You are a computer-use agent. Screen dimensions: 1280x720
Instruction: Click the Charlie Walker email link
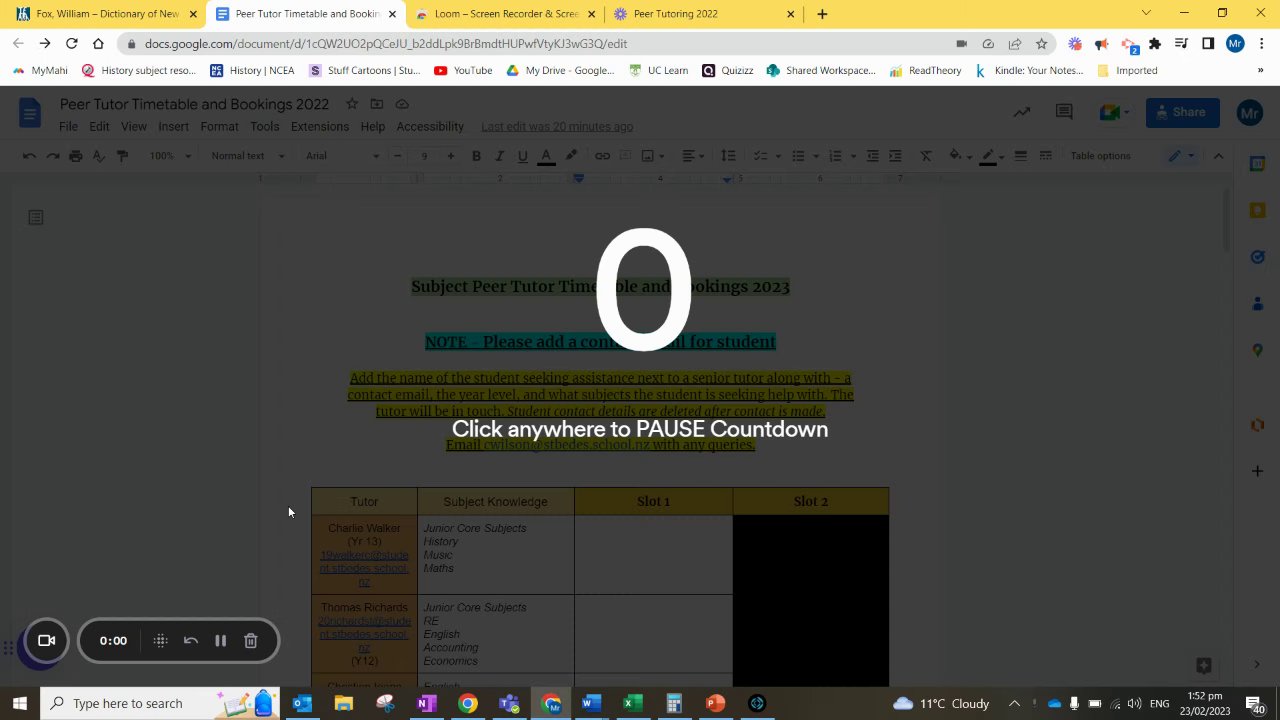364,568
